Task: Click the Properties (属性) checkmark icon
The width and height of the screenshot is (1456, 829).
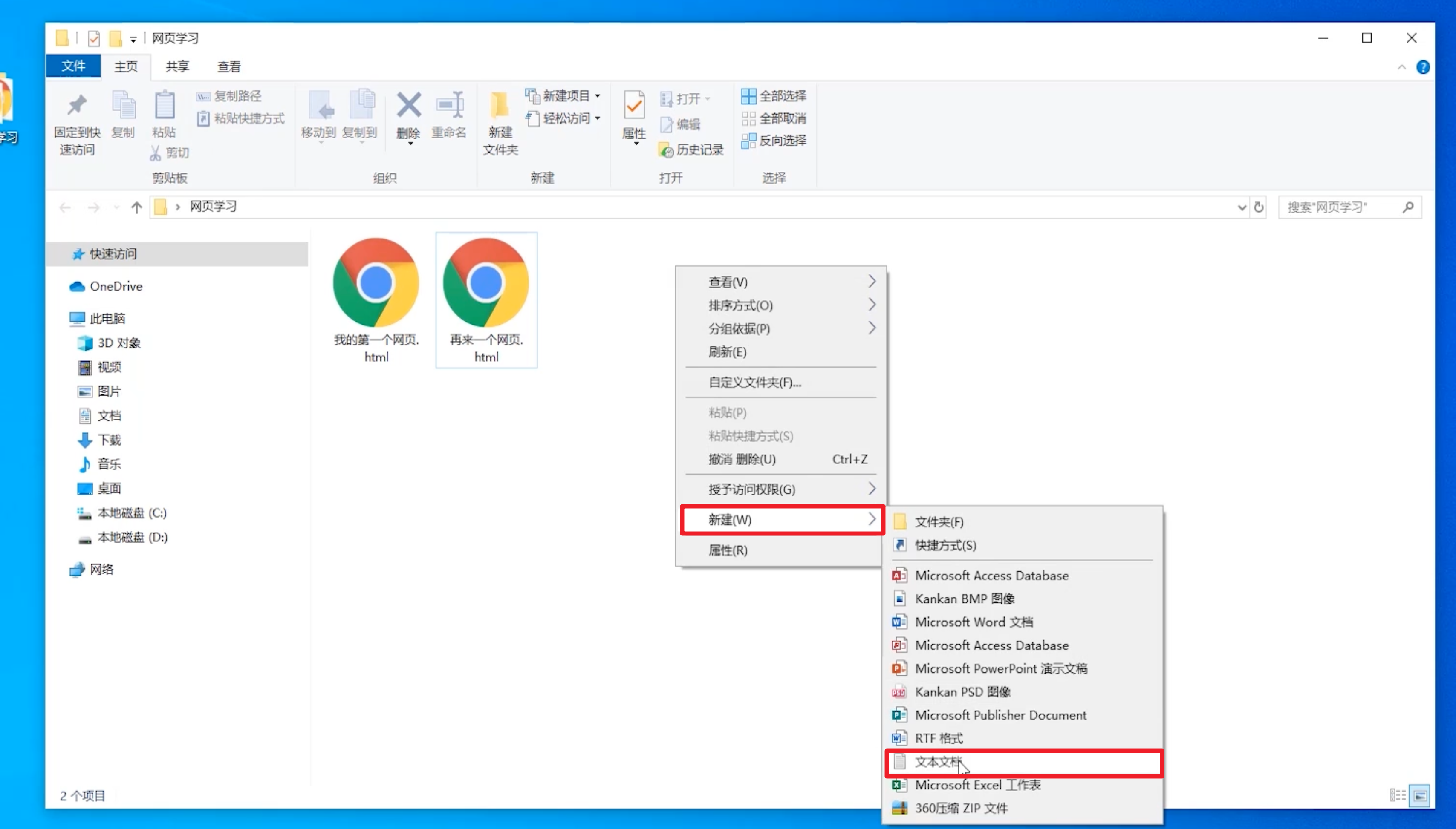Action: (x=633, y=105)
